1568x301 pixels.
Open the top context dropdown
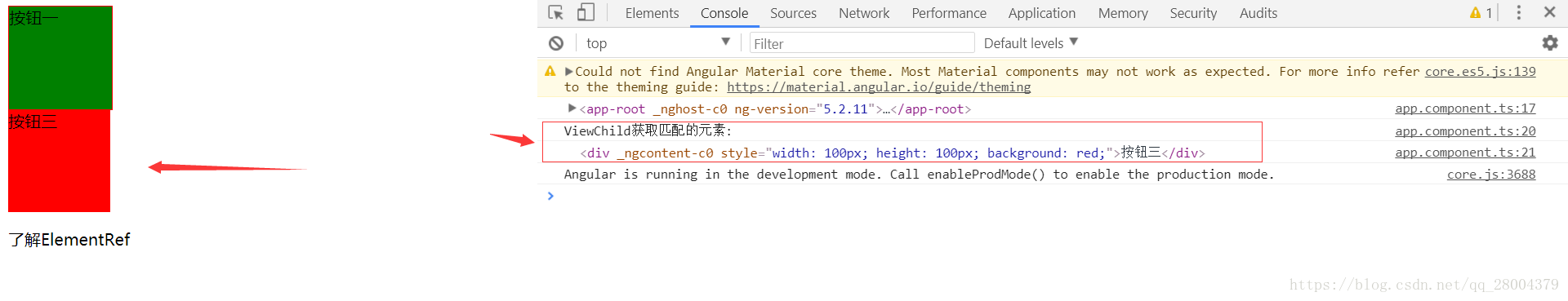point(658,43)
